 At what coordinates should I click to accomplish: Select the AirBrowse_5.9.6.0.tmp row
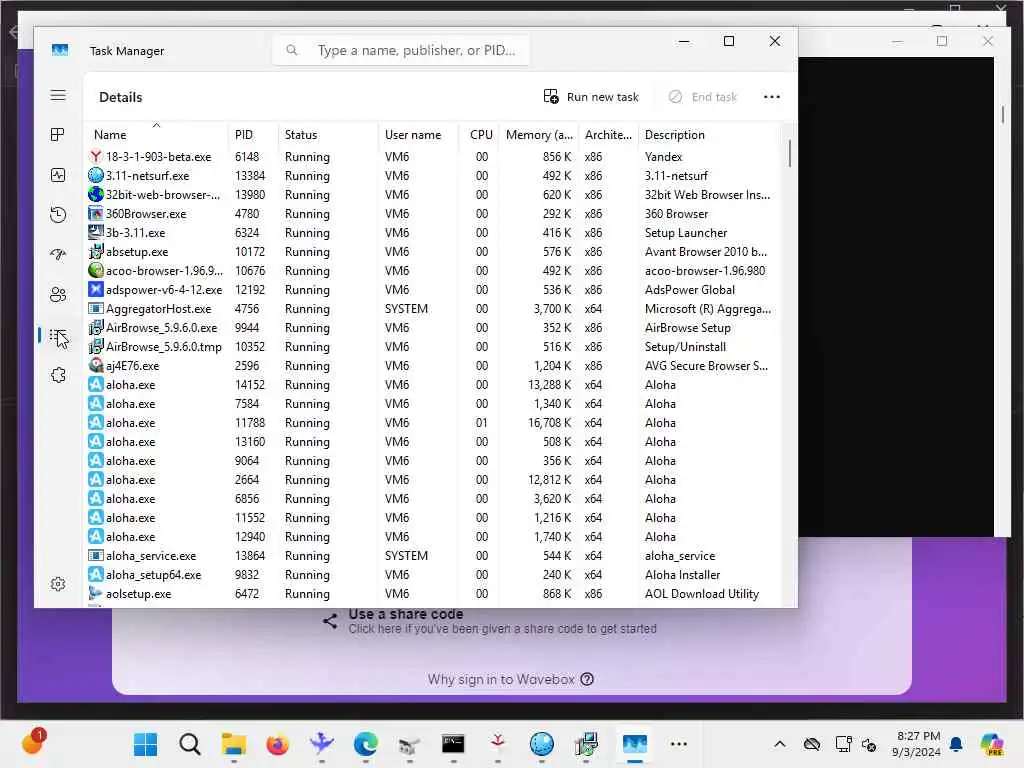(433, 347)
